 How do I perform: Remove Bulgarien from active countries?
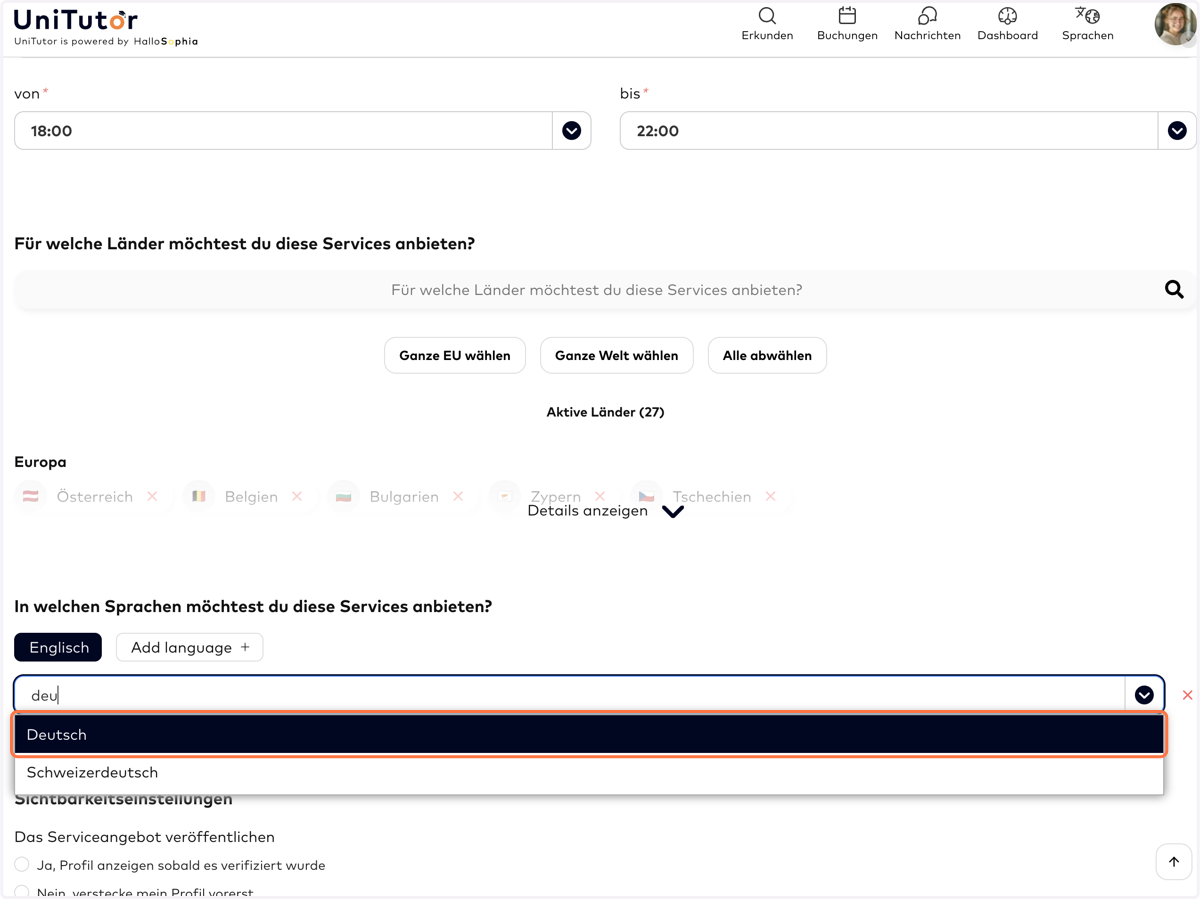[458, 496]
